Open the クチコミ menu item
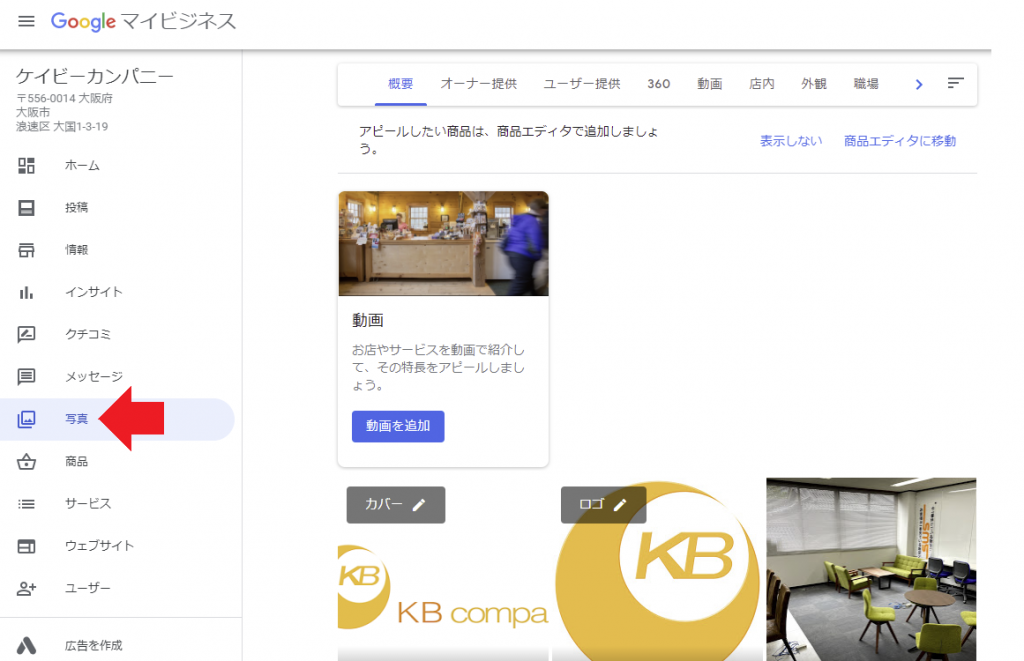Image resolution: width=1024 pixels, height=661 pixels. 118,334
